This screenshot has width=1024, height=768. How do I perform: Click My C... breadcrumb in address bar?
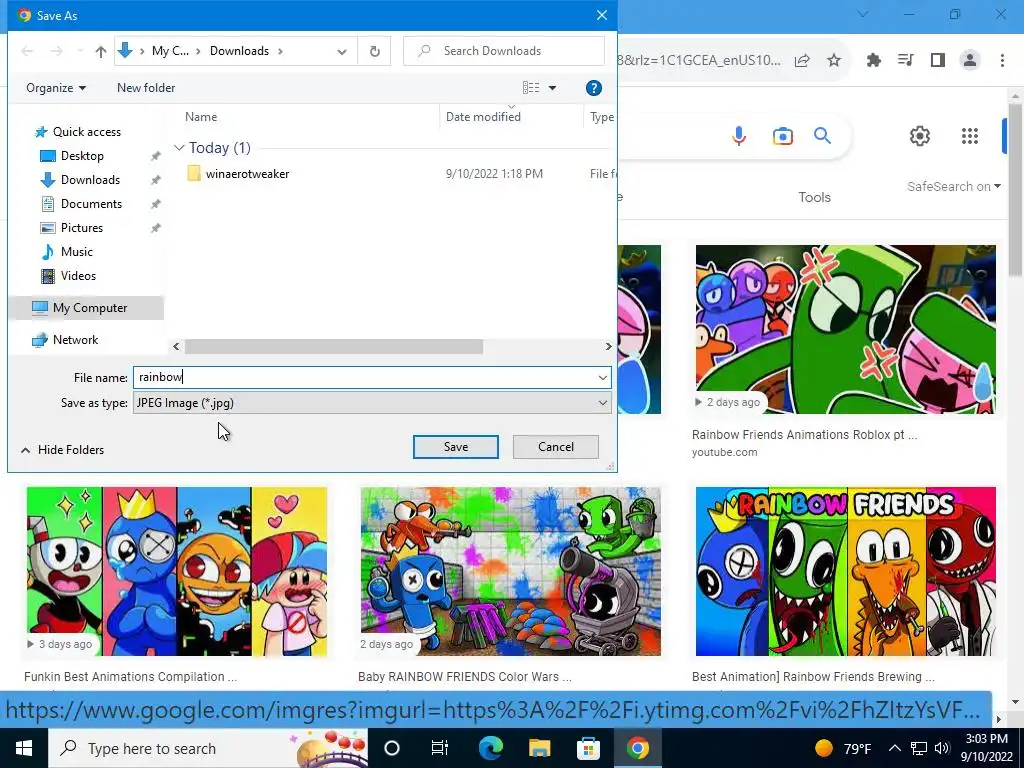tap(170, 51)
